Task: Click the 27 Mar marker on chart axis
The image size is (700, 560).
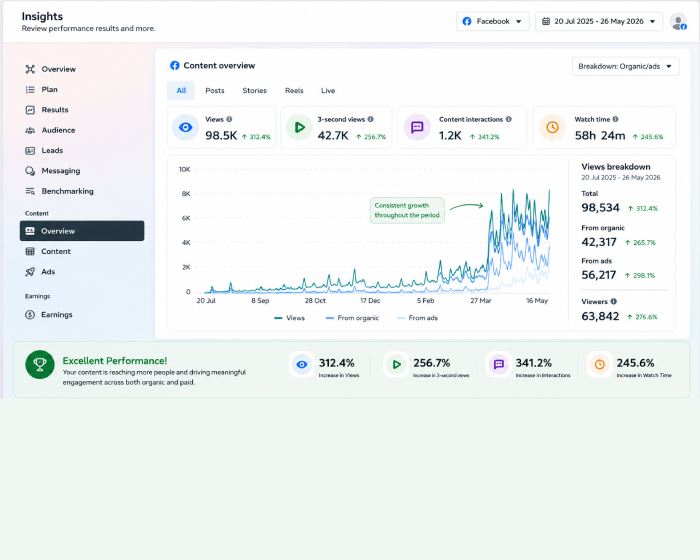Action: [x=480, y=301]
